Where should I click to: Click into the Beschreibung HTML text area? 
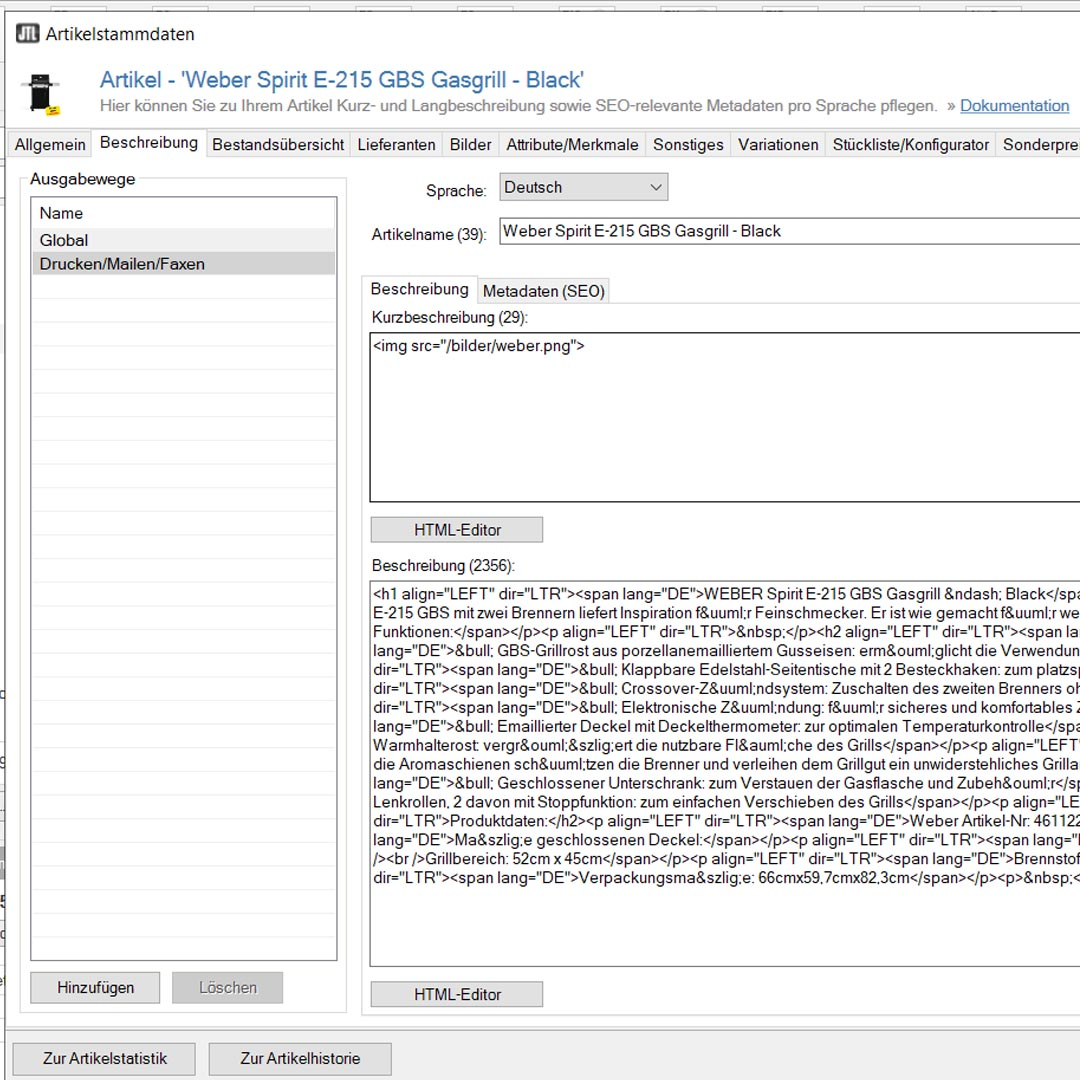point(725,773)
